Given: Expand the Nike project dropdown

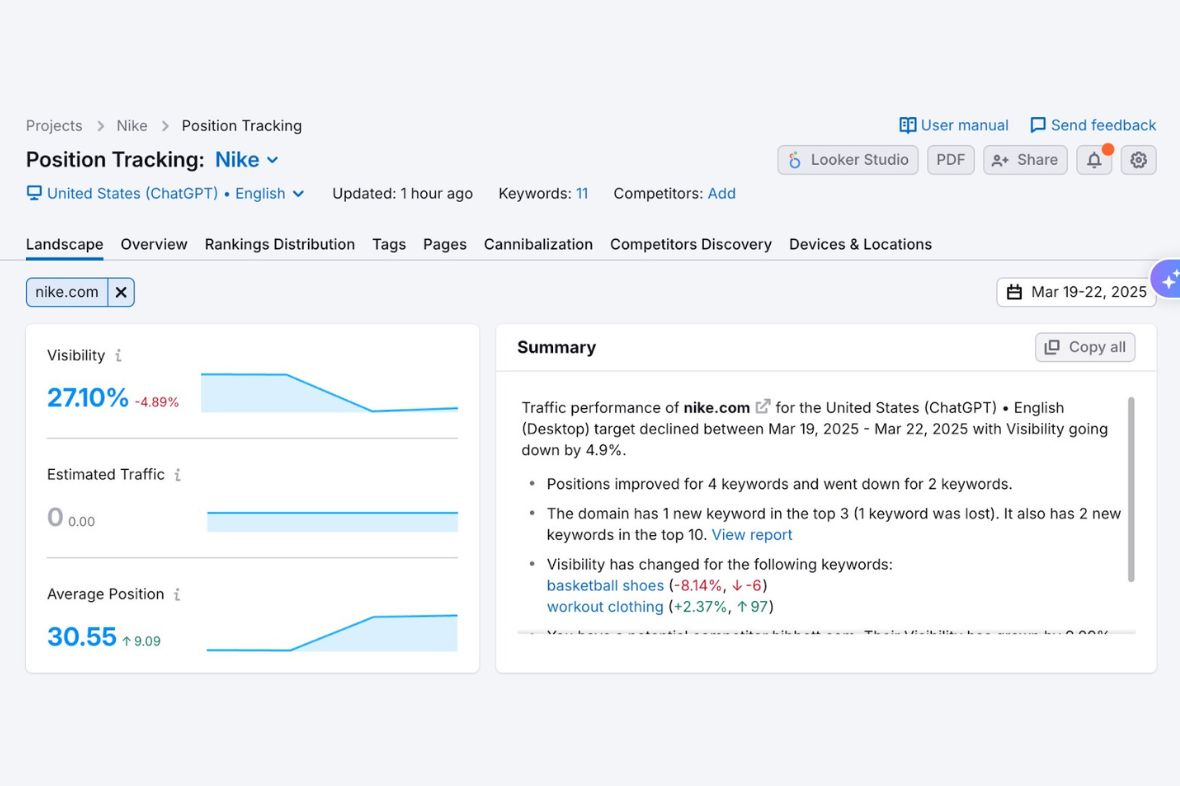Looking at the screenshot, I should tap(247, 160).
